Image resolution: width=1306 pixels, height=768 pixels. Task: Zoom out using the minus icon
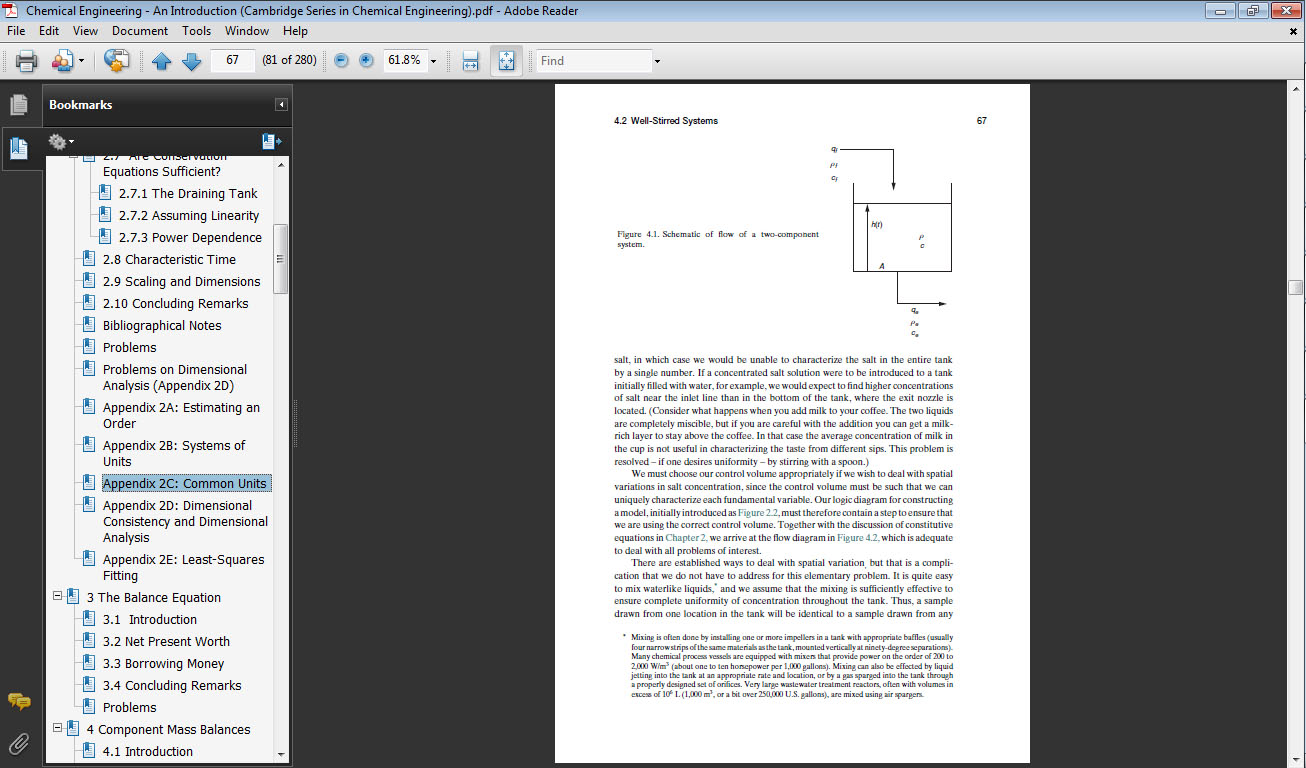[341, 60]
